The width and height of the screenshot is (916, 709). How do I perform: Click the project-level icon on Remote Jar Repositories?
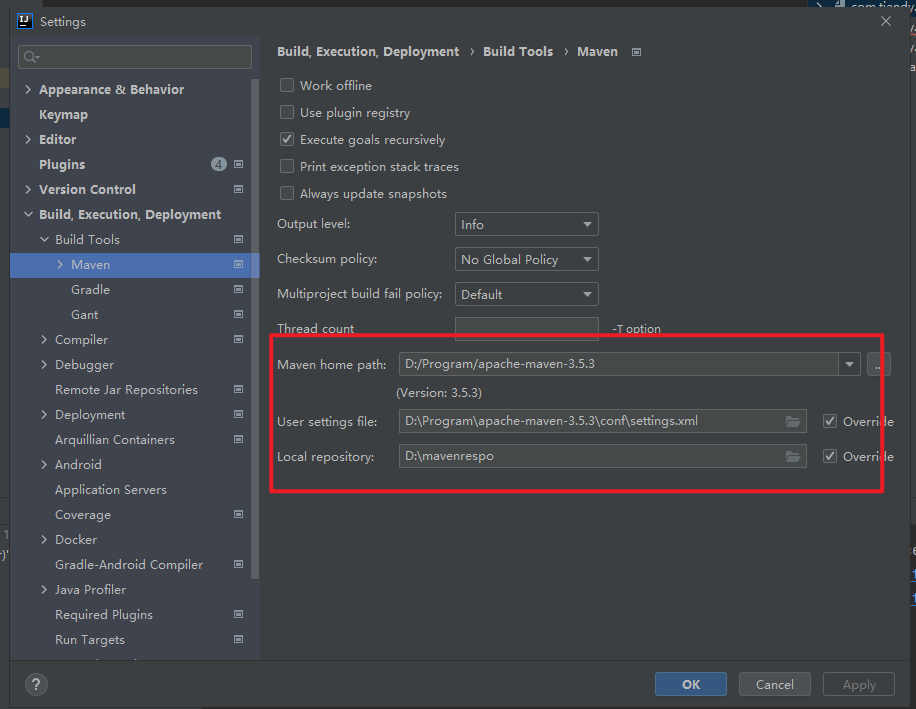click(238, 389)
